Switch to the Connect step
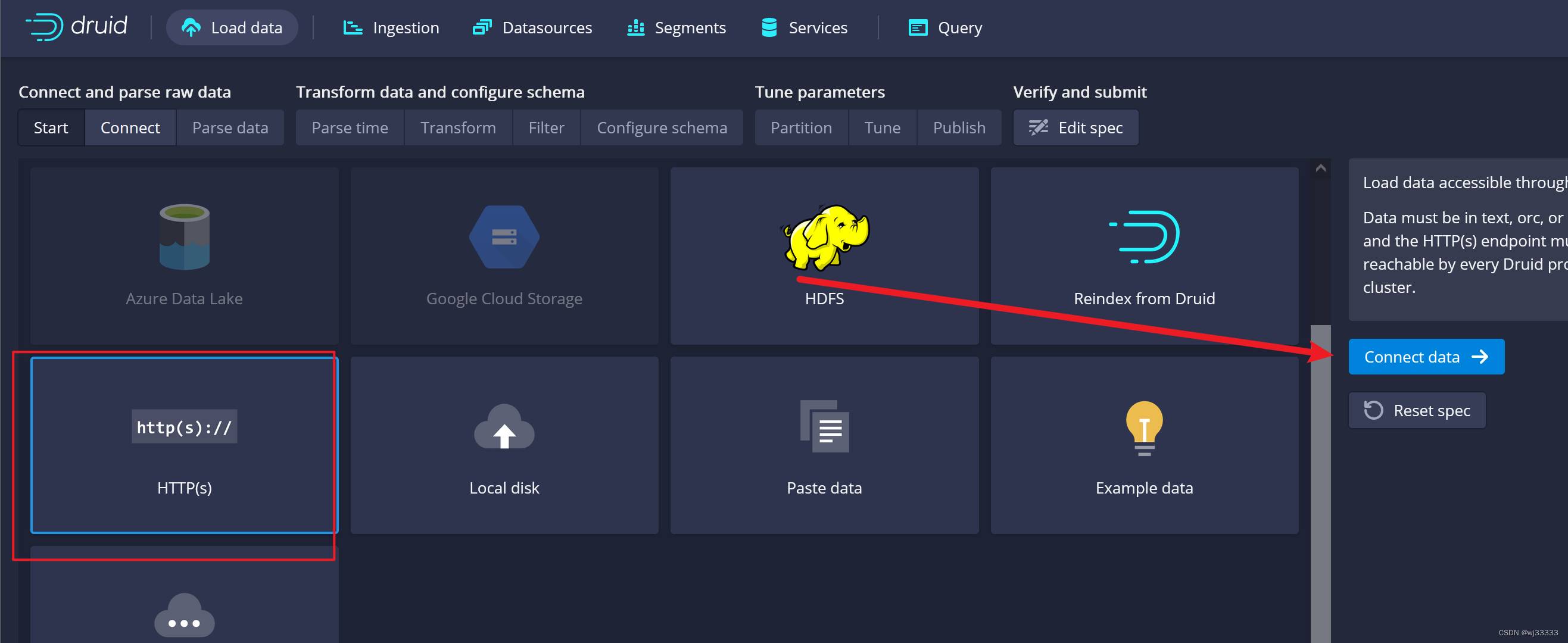Screen dimensions: 1568x643 (x=130, y=128)
